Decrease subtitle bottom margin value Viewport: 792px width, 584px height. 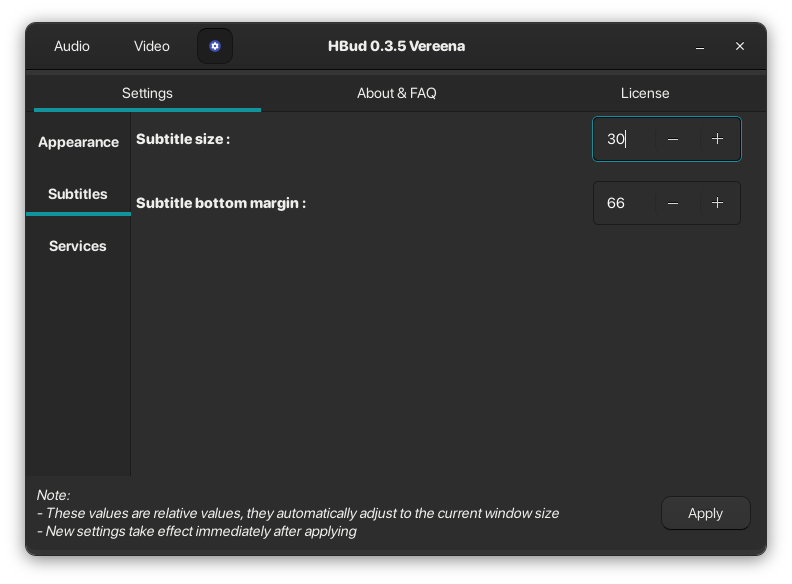[673, 203]
